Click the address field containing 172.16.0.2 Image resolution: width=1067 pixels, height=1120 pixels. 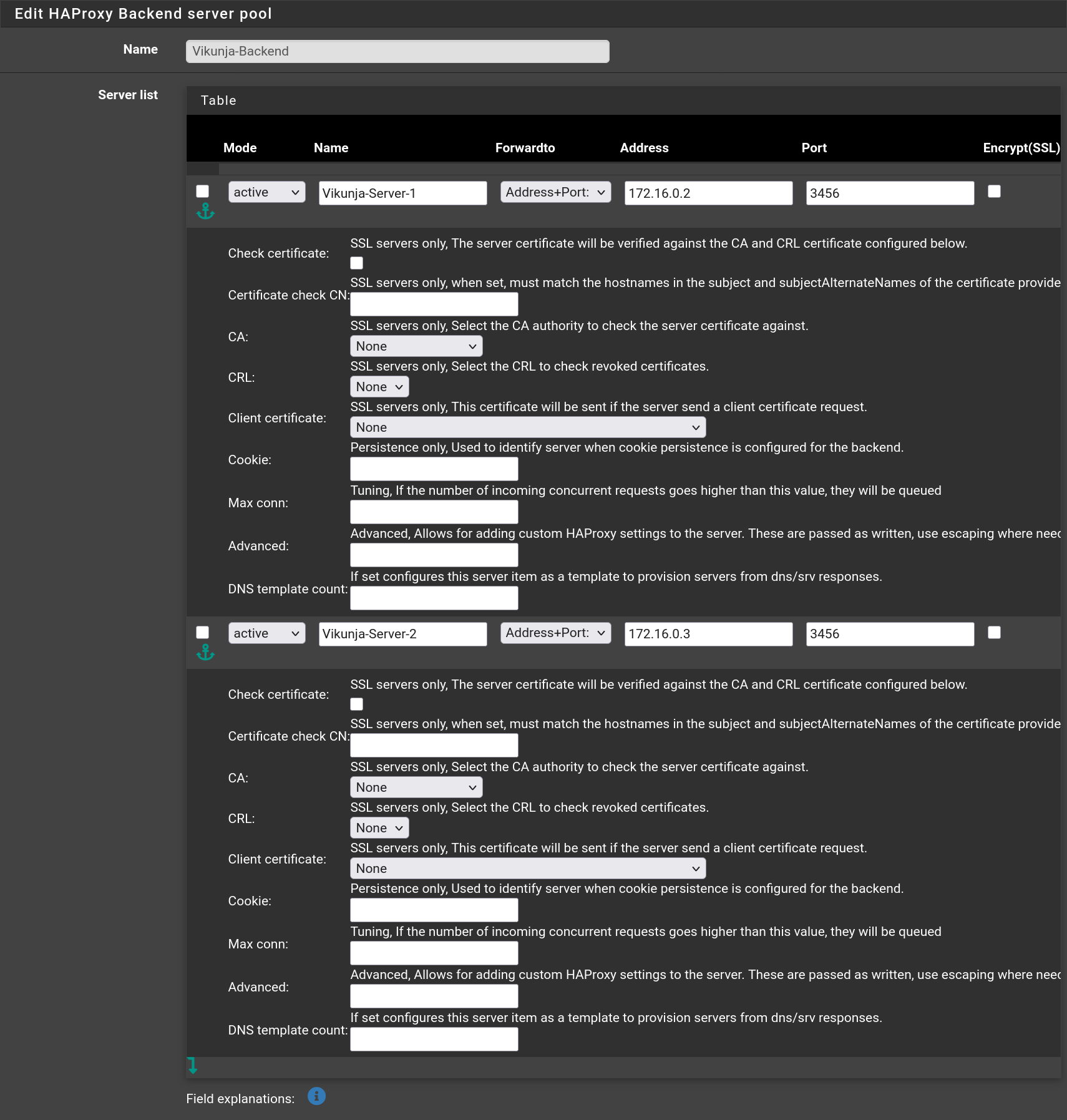709,193
